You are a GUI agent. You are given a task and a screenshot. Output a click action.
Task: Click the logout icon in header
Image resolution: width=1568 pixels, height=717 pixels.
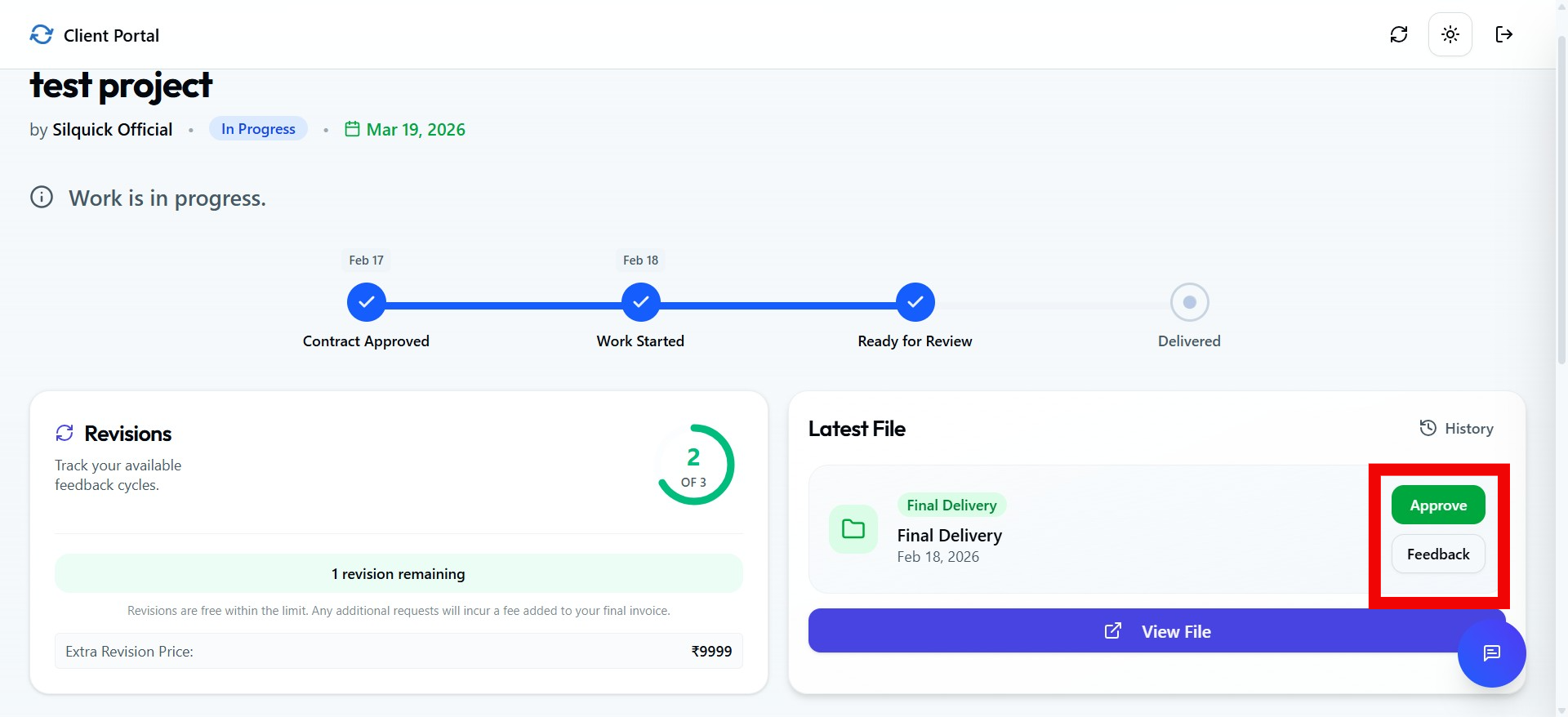1503,34
